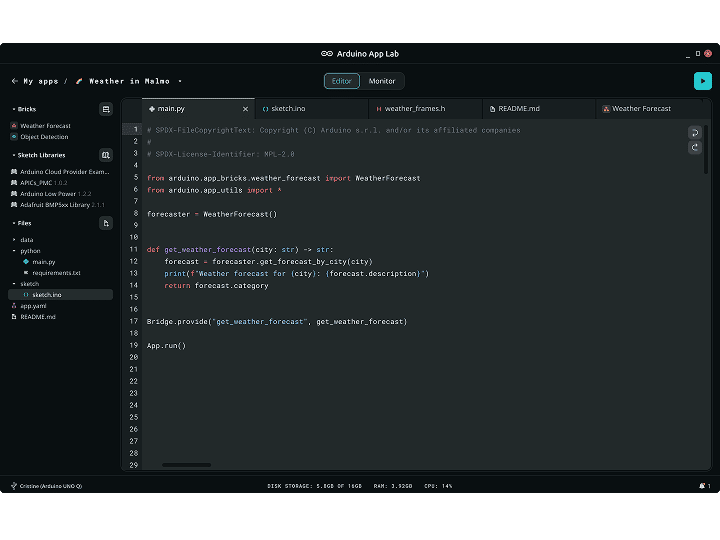Screen dimensions: 720x540
Task: Click the main.py Python file icon in tree
Action: click(26, 262)
